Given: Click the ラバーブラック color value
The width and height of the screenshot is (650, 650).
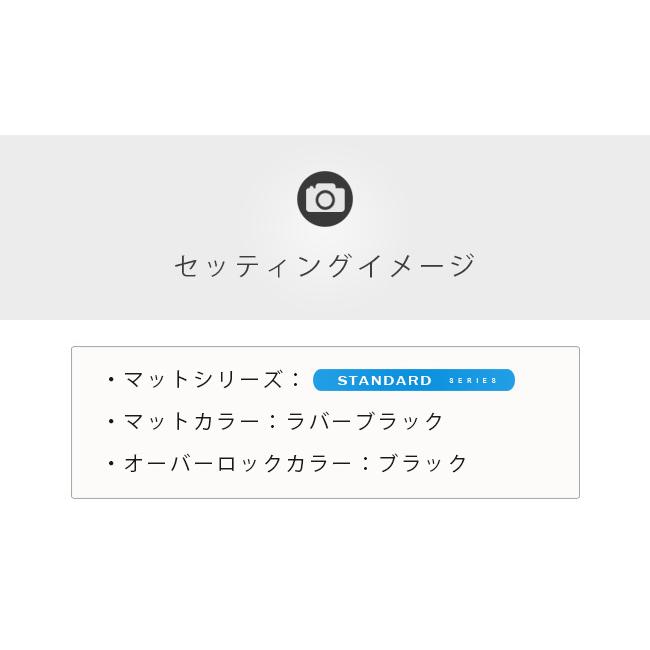Looking at the screenshot, I should pos(365,421).
